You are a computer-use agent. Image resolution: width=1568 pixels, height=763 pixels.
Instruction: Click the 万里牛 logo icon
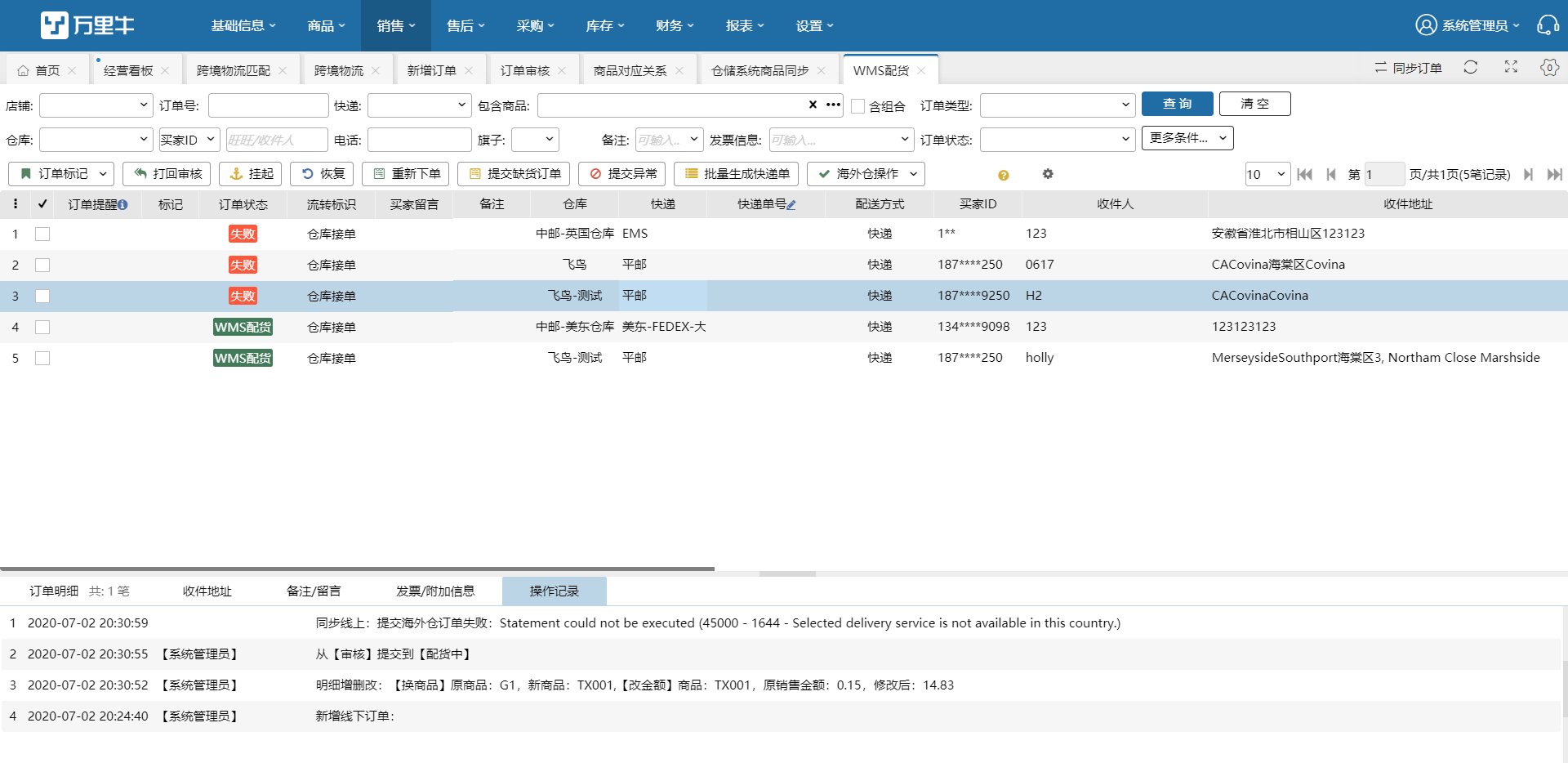[55, 25]
